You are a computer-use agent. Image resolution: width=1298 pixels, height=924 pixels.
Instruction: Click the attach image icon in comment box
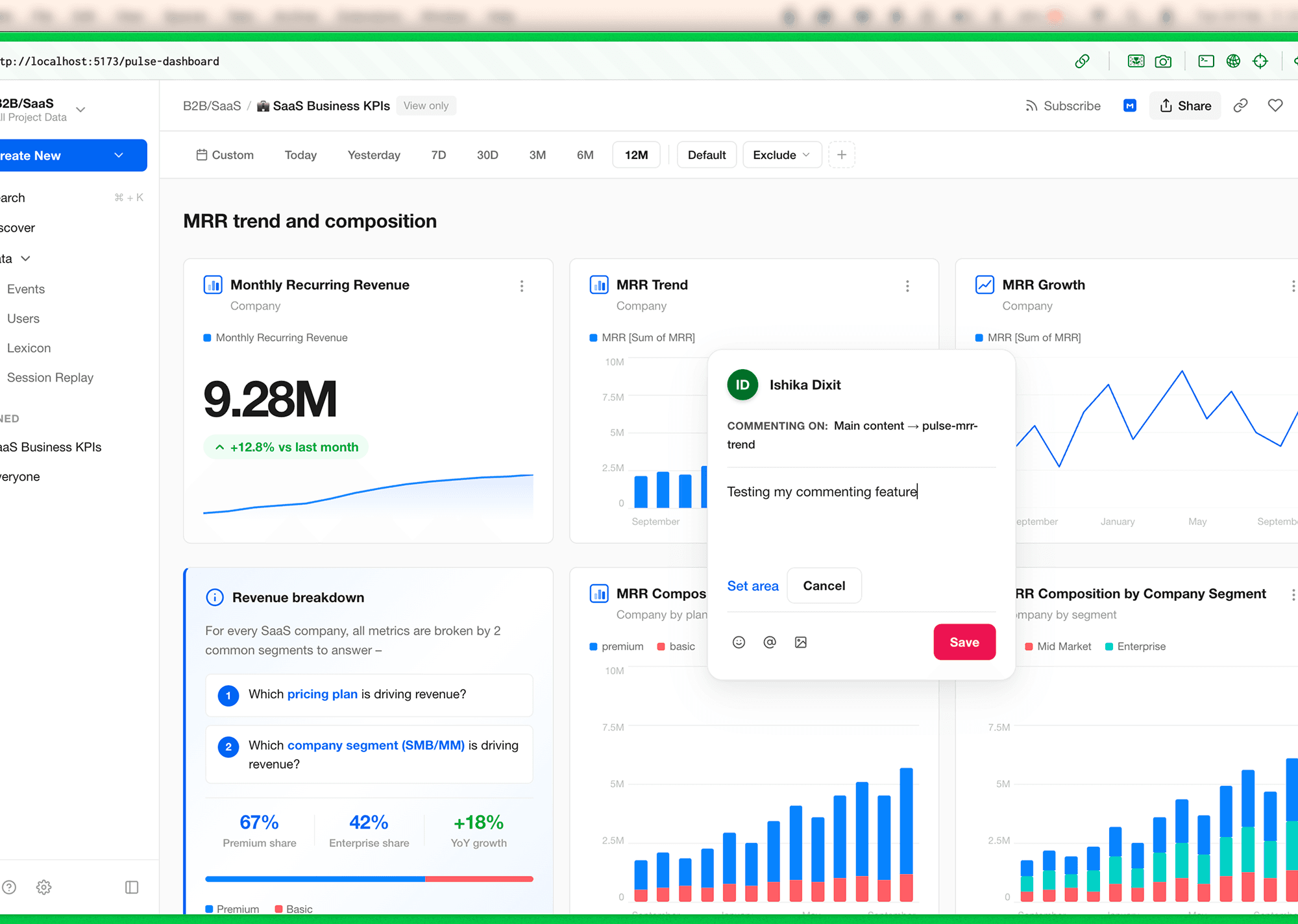(801, 642)
